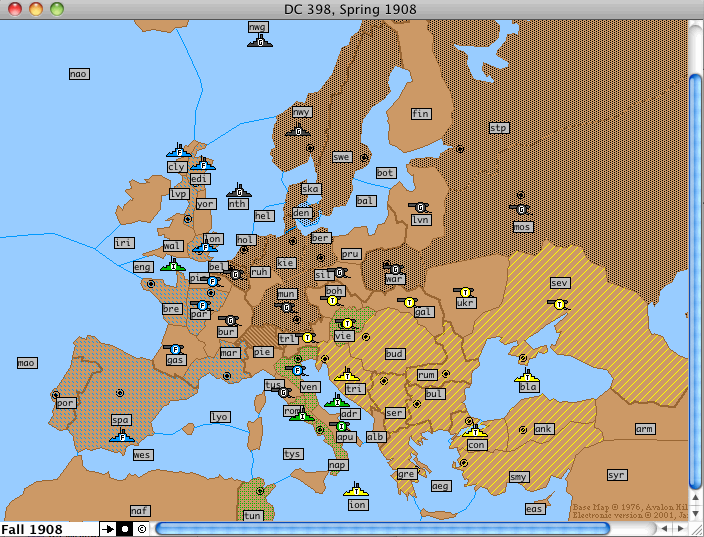Screen dimensions: 704x537
Task: Select the Turkish fleet above tri
Action: click(347, 375)
